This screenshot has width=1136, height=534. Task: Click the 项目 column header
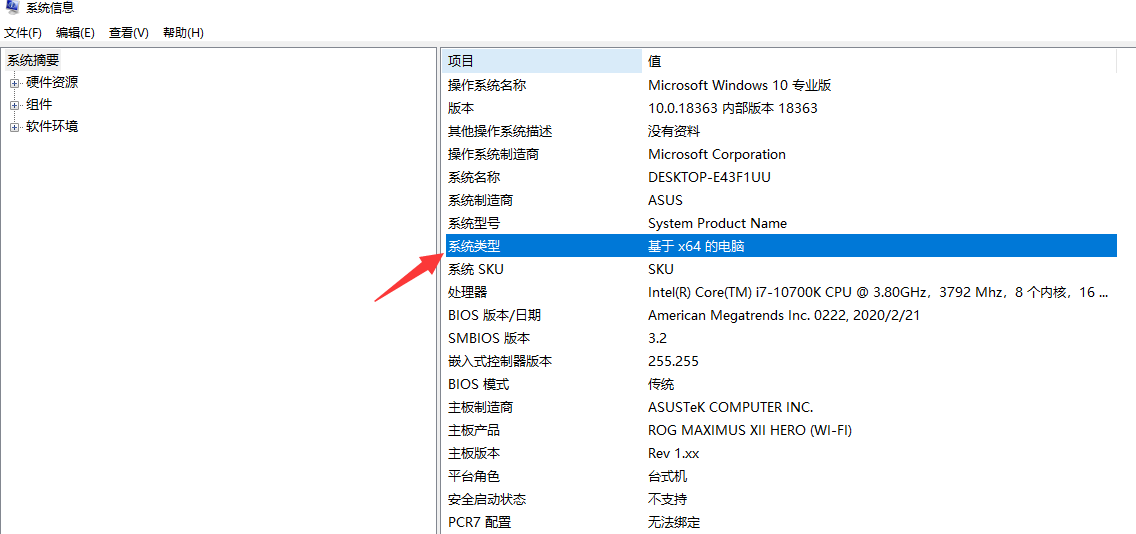543,61
